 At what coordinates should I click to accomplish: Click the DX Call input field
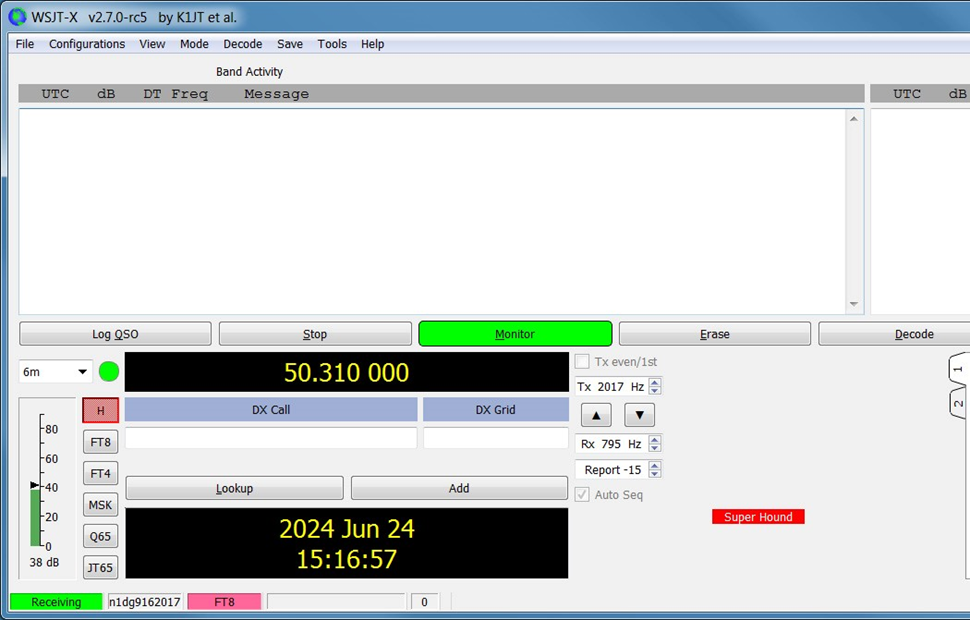coord(271,438)
